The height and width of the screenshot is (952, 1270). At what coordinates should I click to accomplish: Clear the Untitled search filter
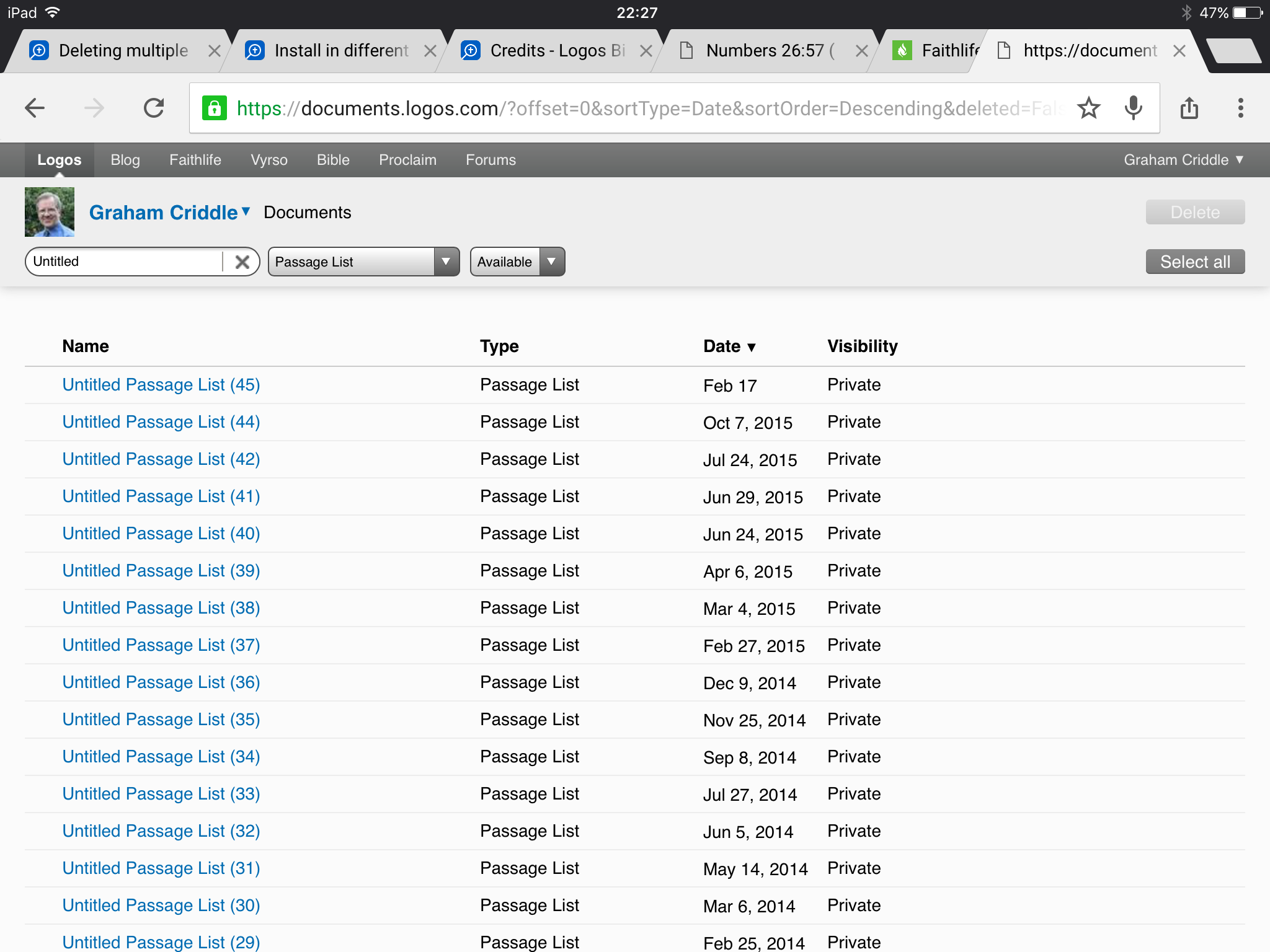242,262
